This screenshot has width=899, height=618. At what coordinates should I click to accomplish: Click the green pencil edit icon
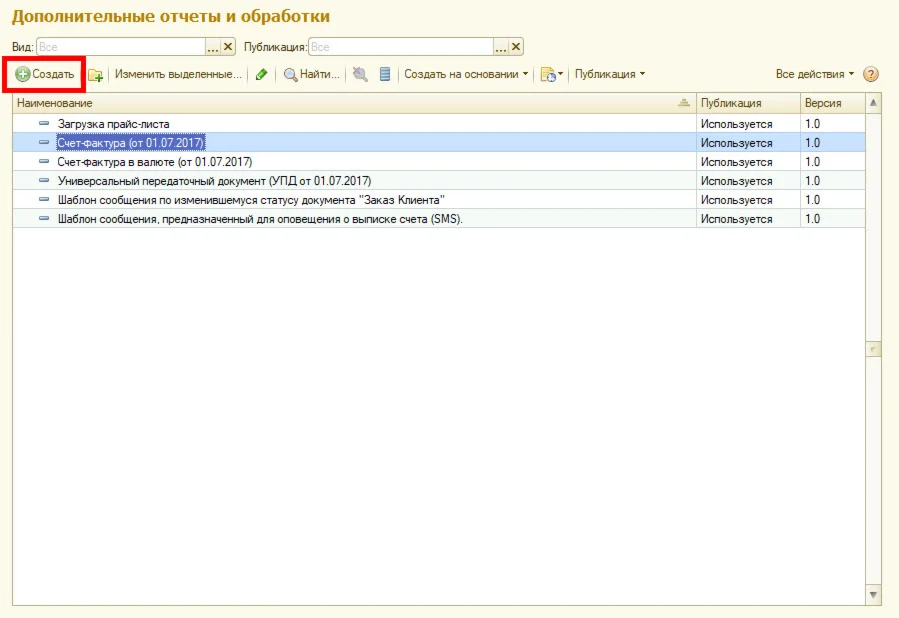click(262, 75)
